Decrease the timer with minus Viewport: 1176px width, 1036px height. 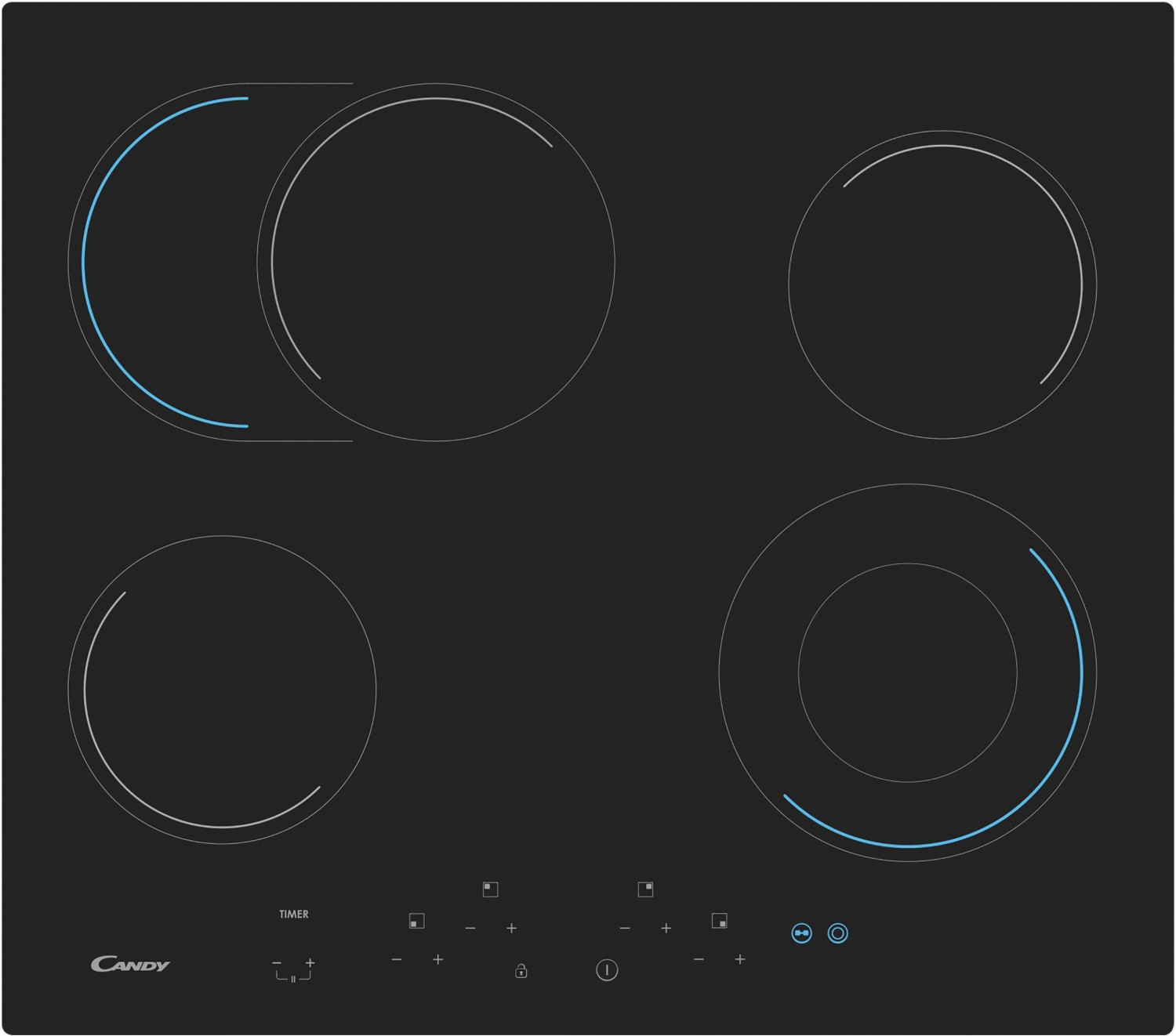(x=277, y=962)
